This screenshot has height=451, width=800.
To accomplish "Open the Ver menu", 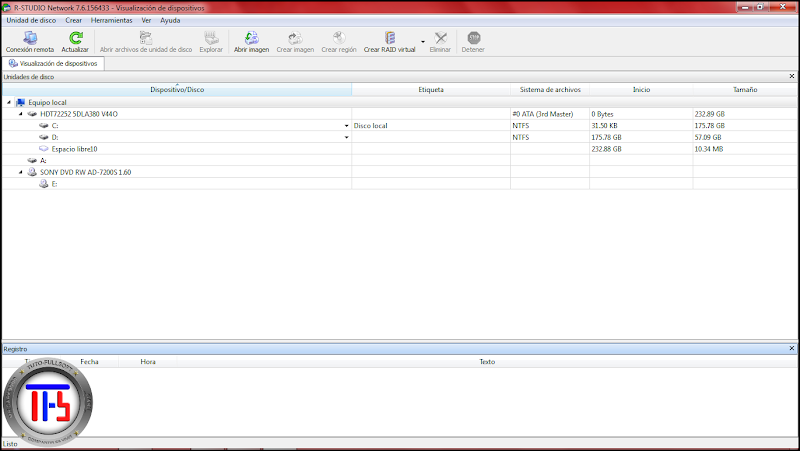I will pos(146,20).
